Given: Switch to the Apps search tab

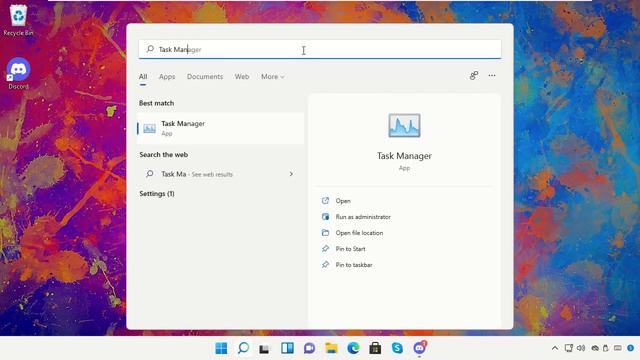Looking at the screenshot, I should click(x=167, y=77).
